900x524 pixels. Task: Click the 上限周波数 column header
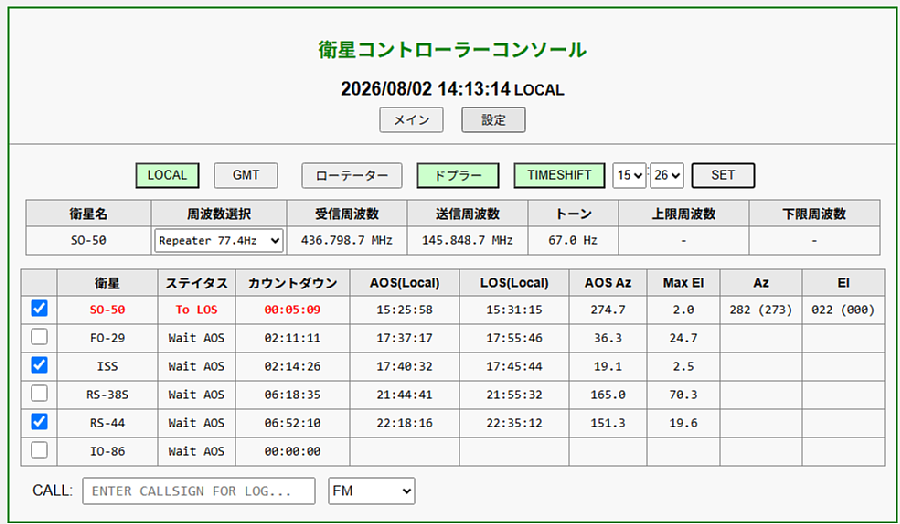click(x=683, y=214)
